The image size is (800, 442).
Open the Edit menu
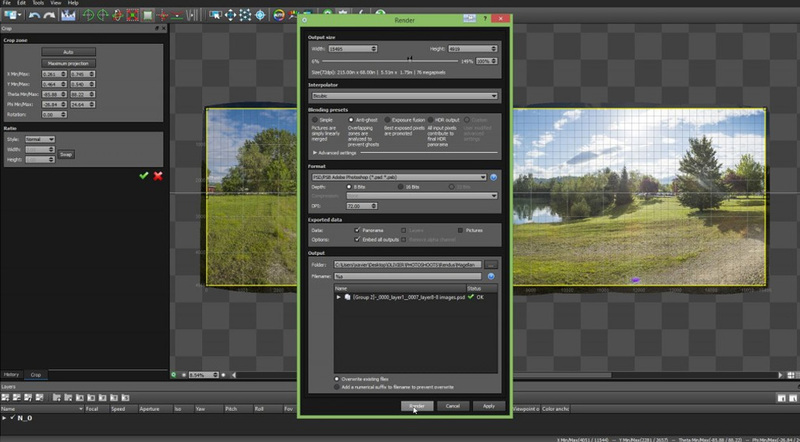(x=21, y=3)
